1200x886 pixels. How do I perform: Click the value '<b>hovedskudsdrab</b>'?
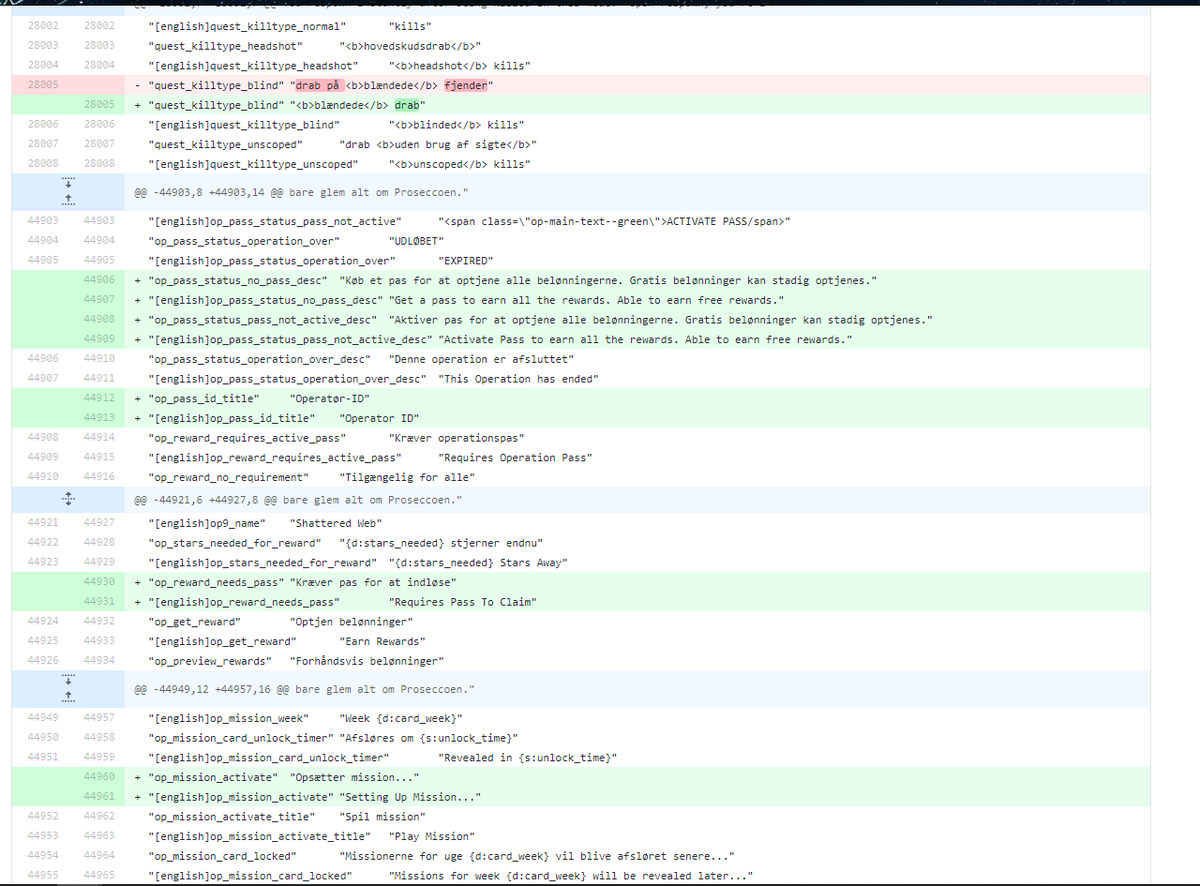[410, 46]
